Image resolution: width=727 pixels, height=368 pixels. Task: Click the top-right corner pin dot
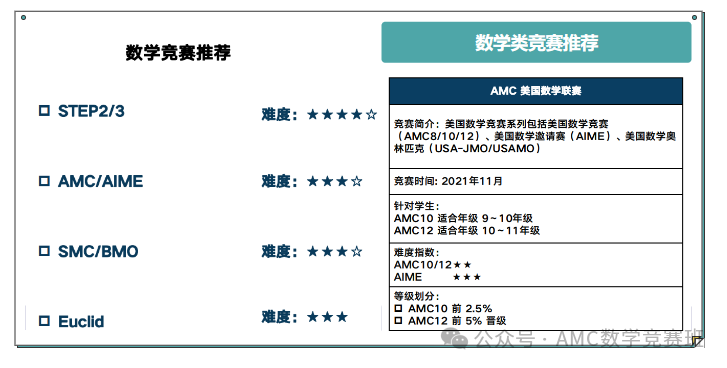coord(694,18)
